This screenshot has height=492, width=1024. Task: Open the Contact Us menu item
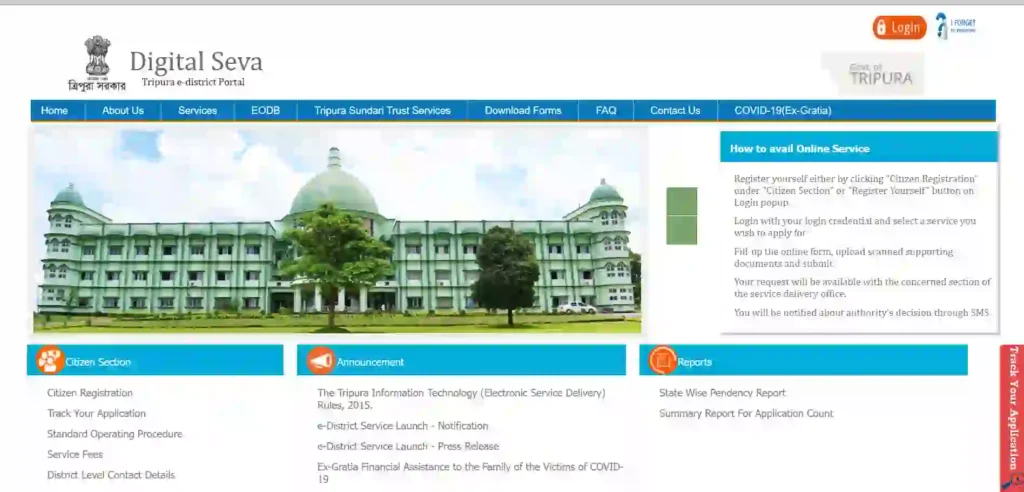point(675,110)
